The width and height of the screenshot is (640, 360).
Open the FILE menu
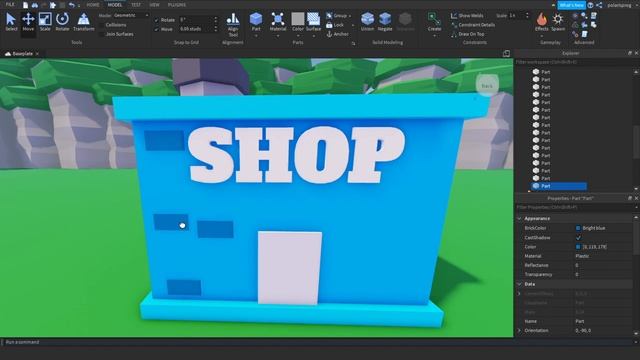[x=10, y=4]
